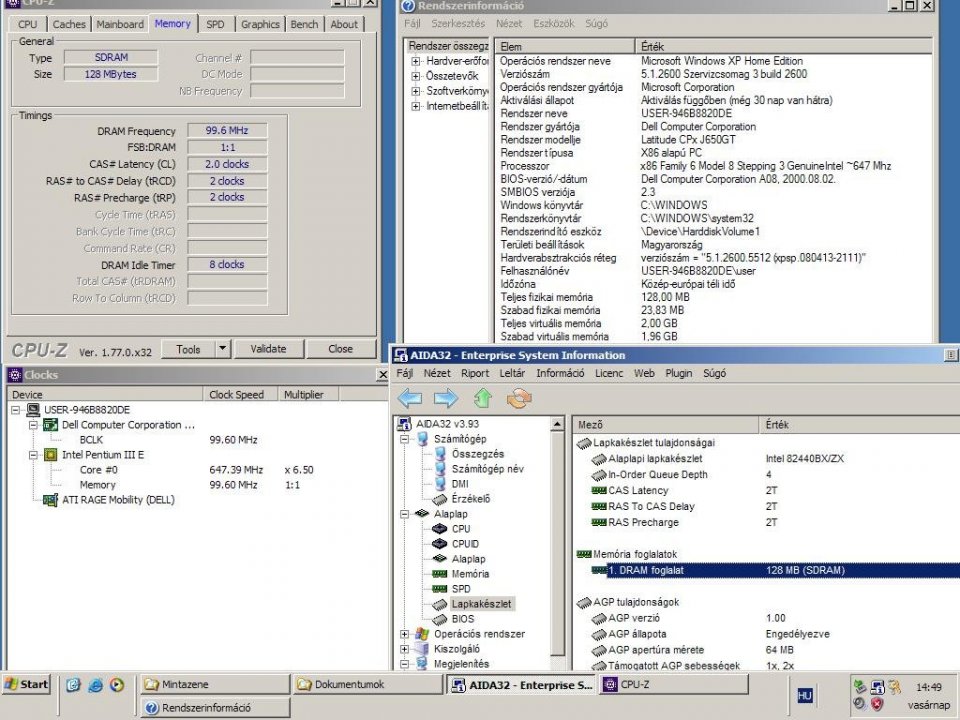The image size is (960, 720).
Task: Click the red security shield tray icon
Action: coord(877,704)
